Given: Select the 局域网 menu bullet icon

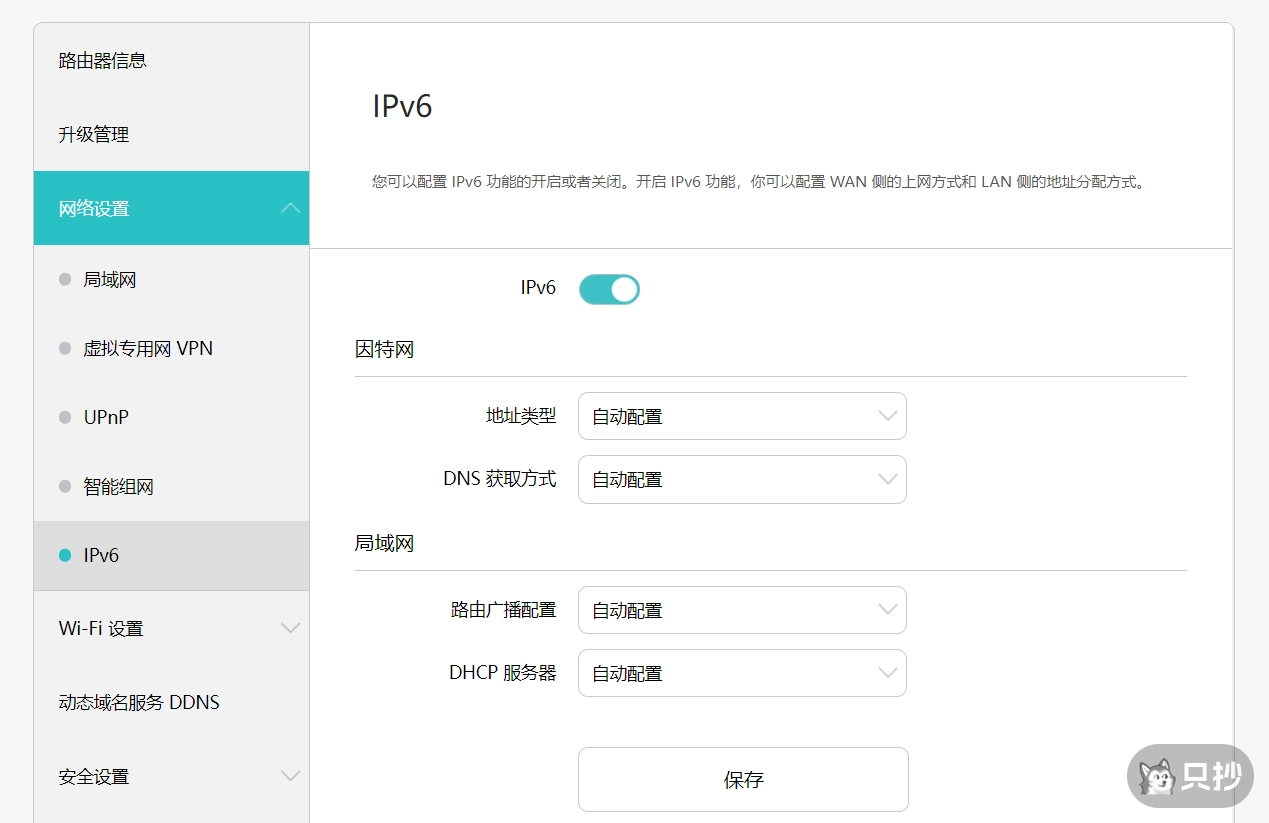Looking at the screenshot, I should coord(63,279).
